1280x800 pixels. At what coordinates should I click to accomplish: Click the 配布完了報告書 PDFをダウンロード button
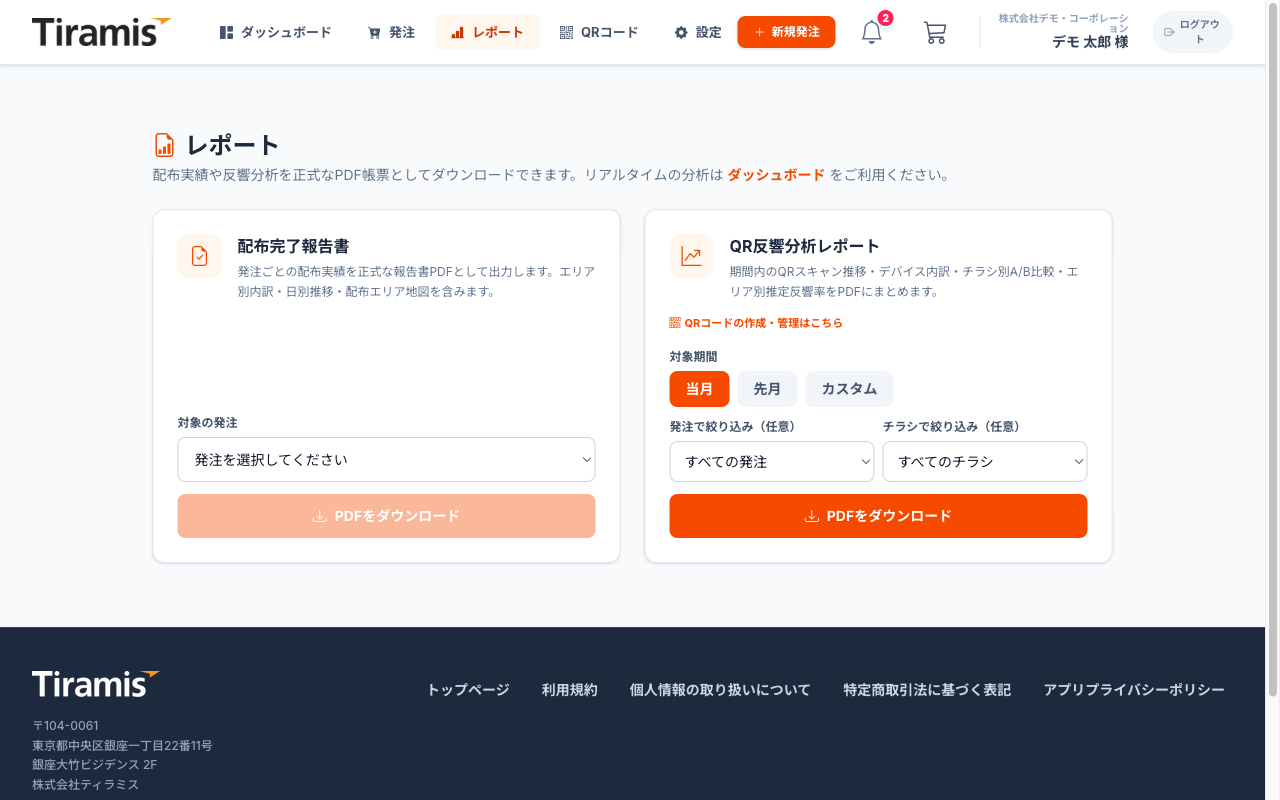point(386,516)
